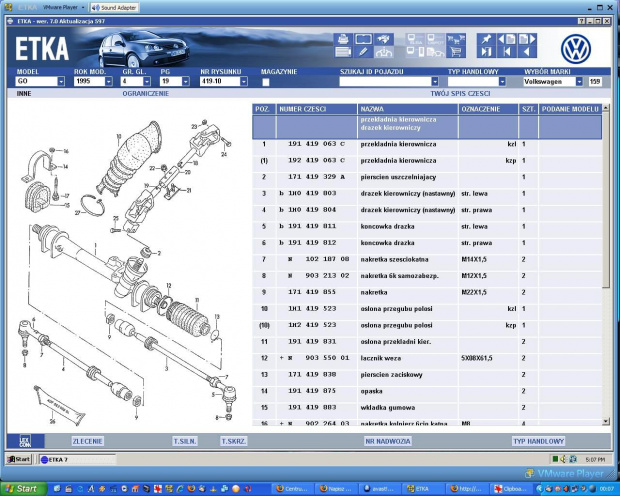
Task: Open the list view icon below the printer
Action: point(343,52)
